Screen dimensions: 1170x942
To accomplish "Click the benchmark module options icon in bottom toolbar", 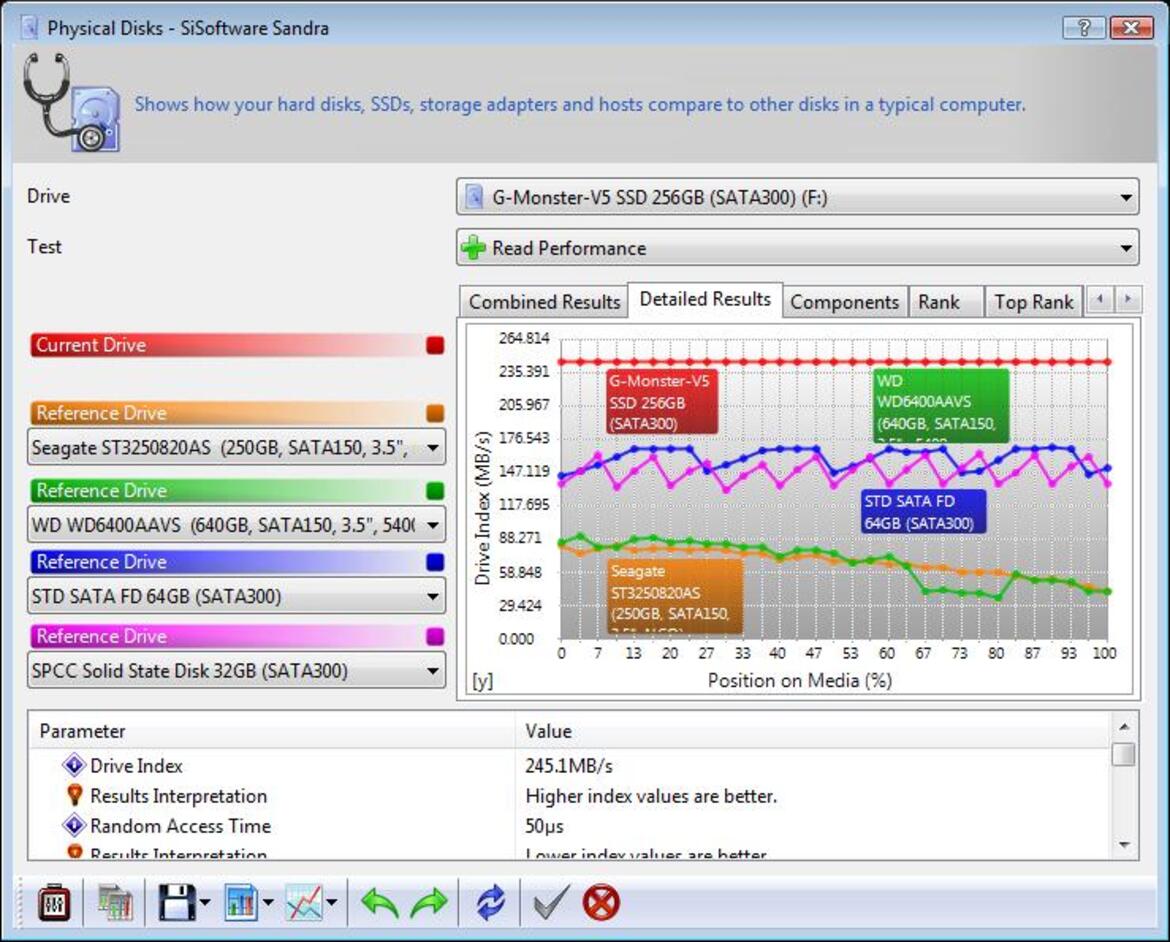I will [x=54, y=903].
